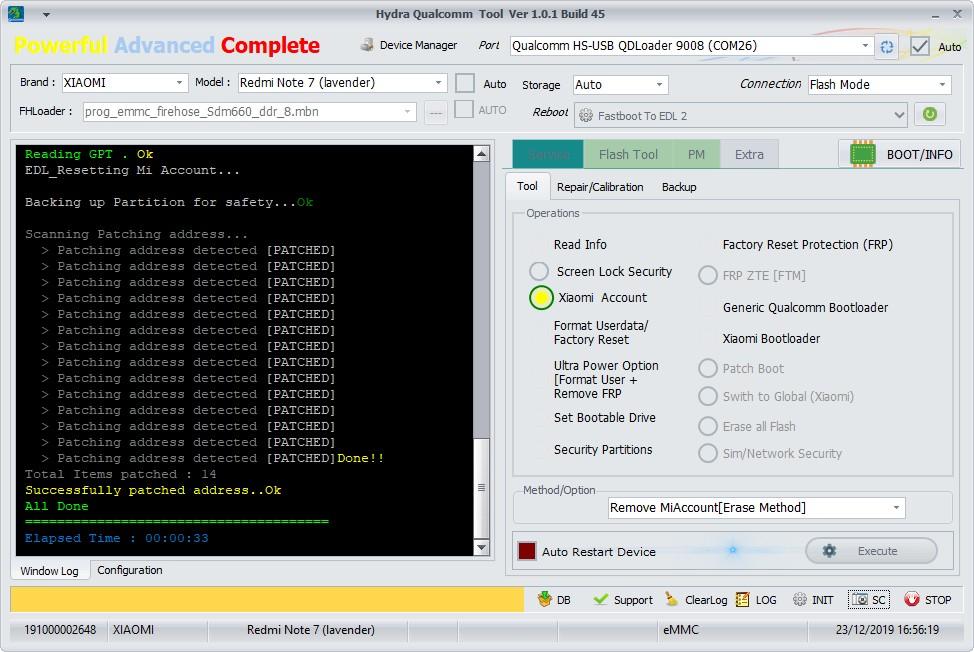Switch to the Flash Tool tab
Image resolution: width=974 pixels, height=652 pixels.
click(x=628, y=155)
